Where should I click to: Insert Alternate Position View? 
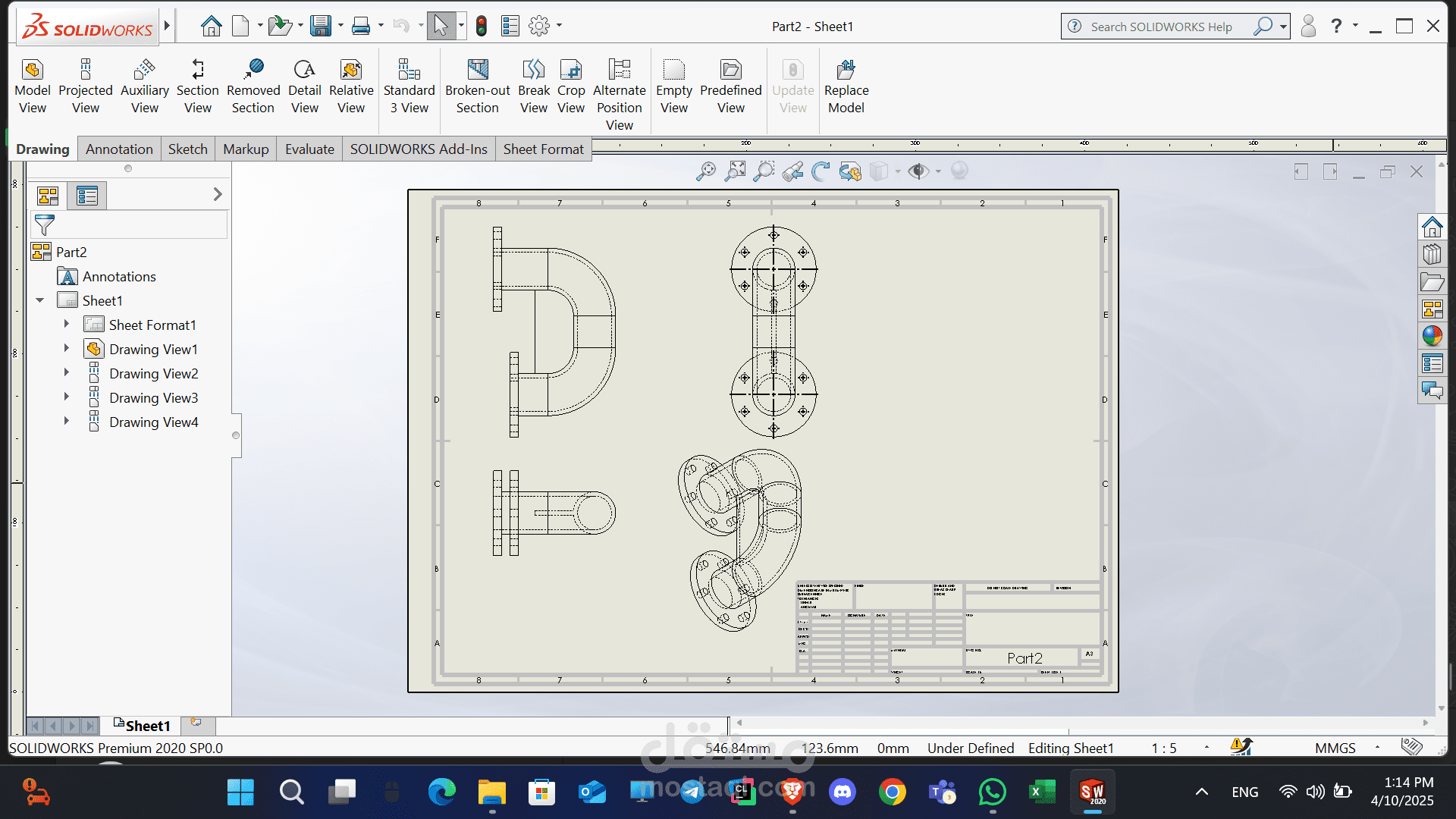point(620,95)
